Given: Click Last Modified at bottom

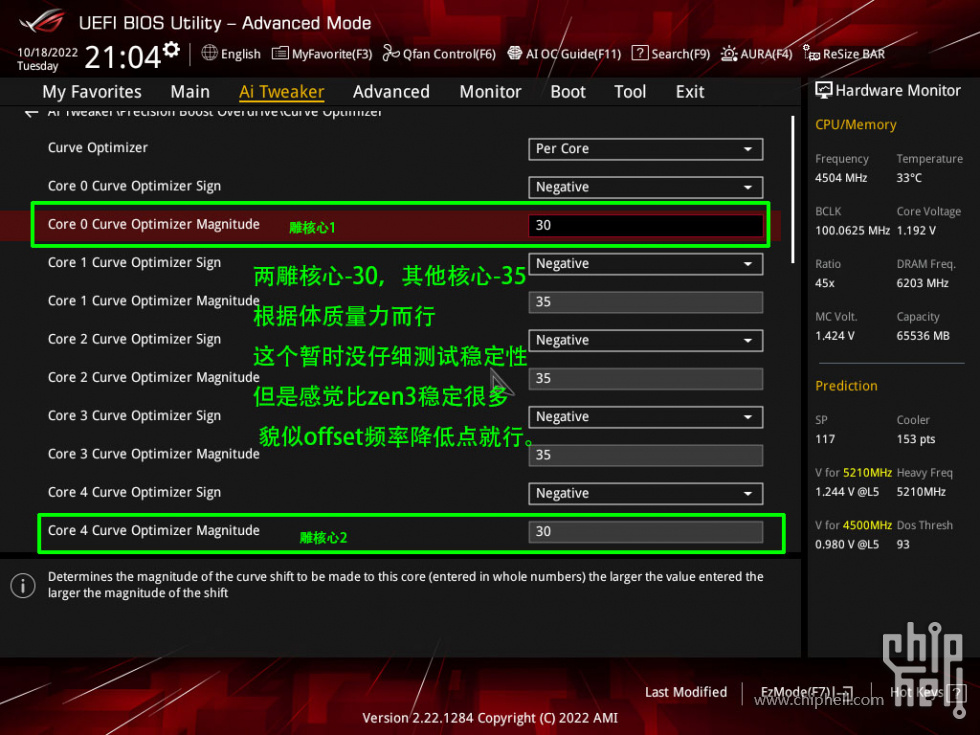Looking at the screenshot, I should pyautogui.click(x=686, y=692).
